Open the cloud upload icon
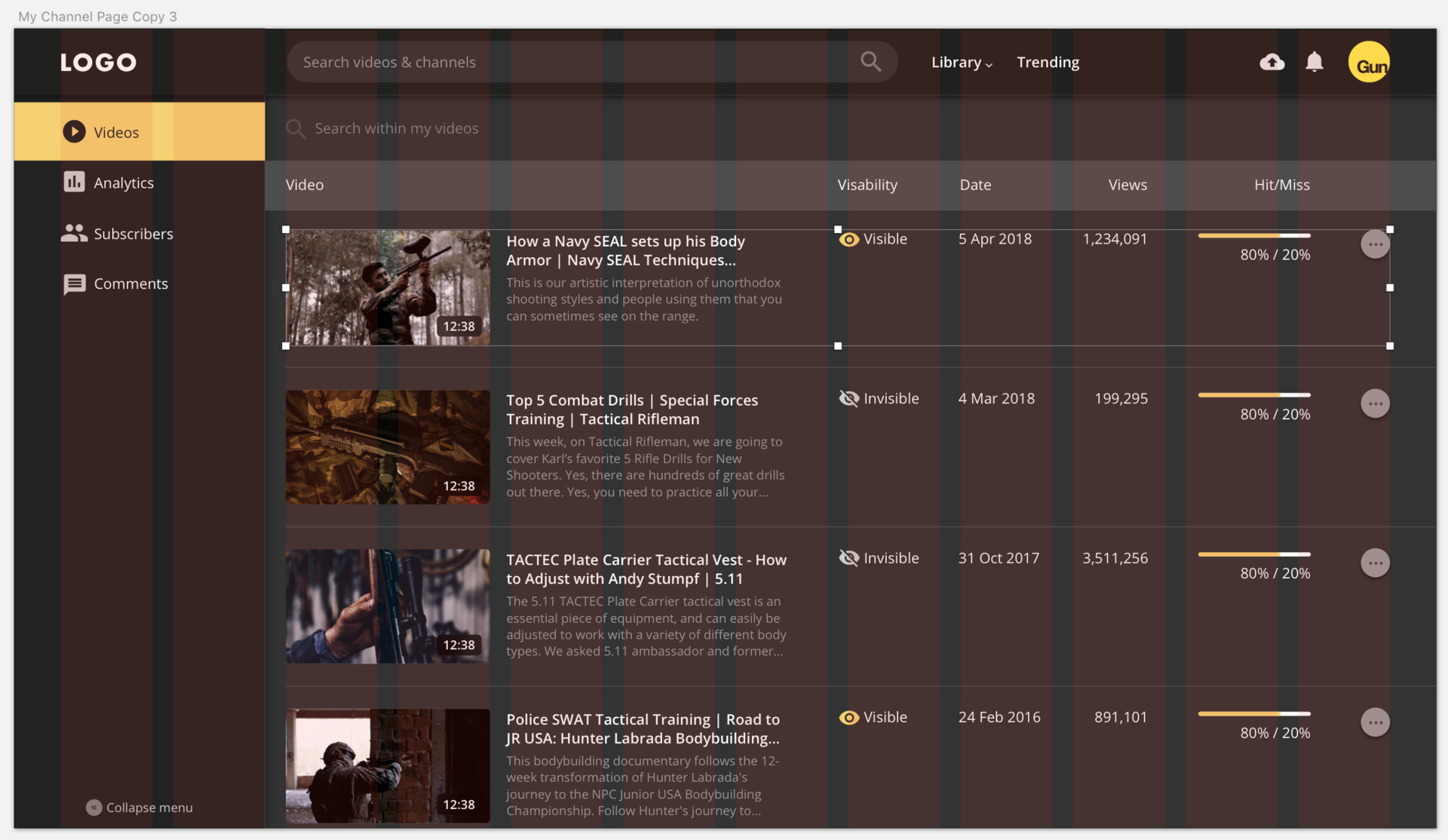1448x840 pixels. tap(1272, 62)
